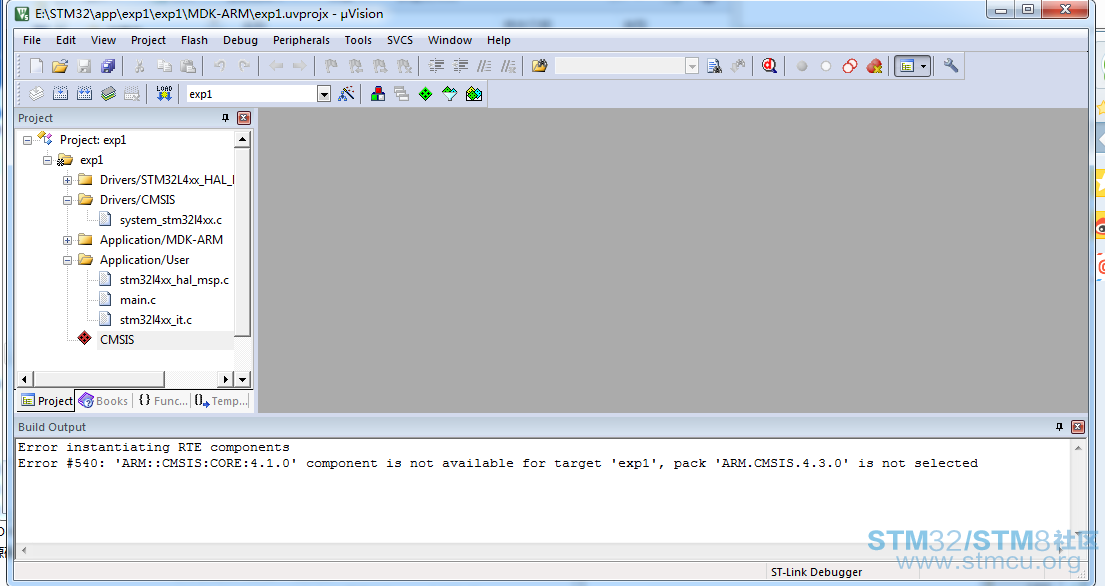
Task: Expand the Application/MDK-ARM group
Action: [67, 240]
